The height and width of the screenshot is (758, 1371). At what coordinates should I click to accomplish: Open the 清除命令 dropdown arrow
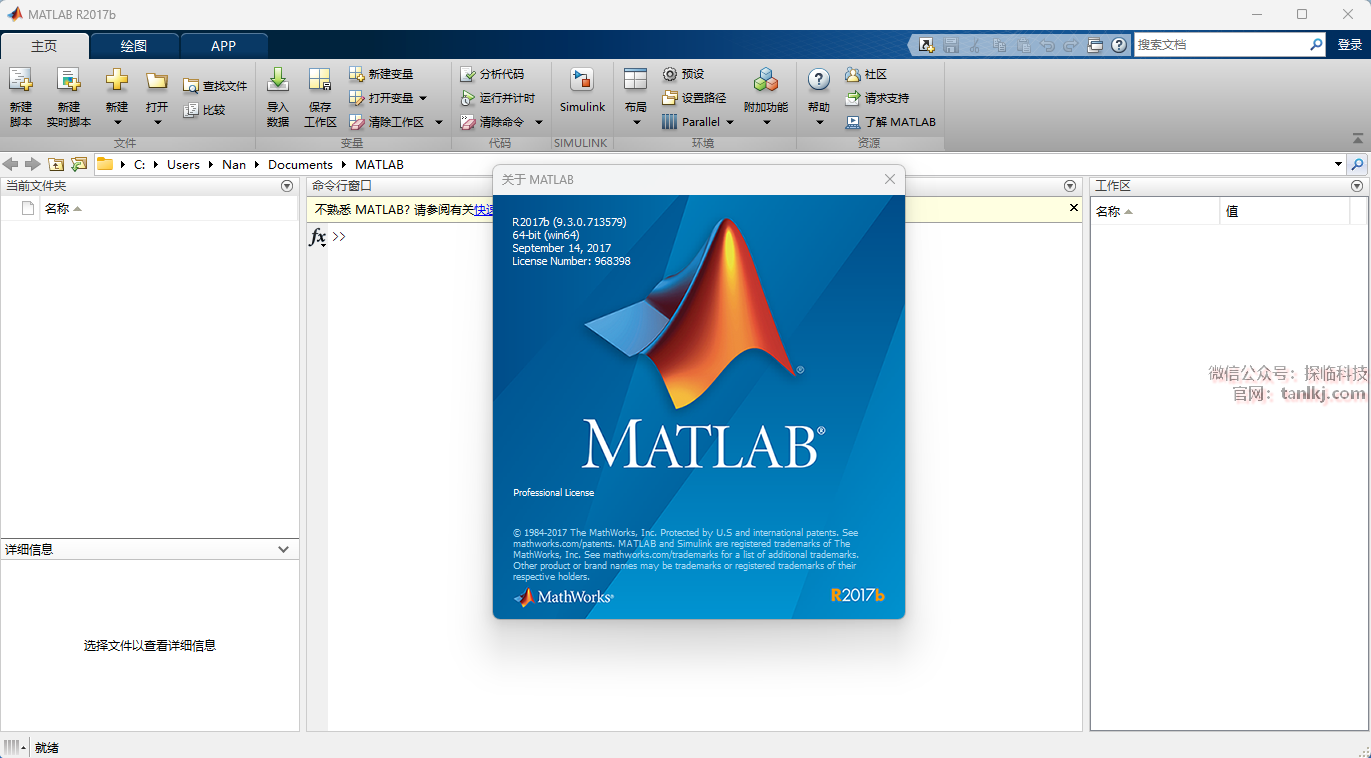(538, 122)
